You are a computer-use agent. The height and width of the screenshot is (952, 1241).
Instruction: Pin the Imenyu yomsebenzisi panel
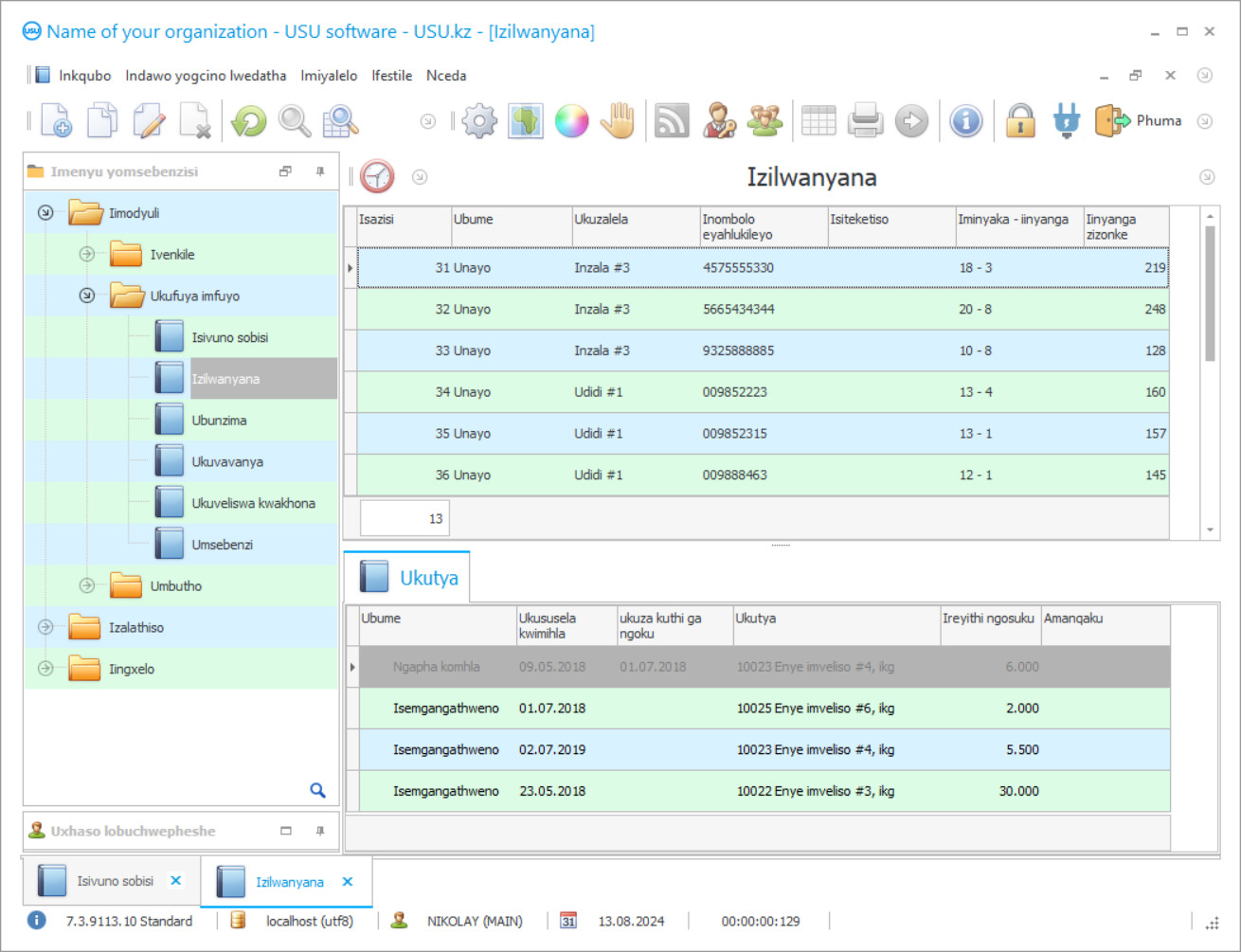(x=320, y=171)
